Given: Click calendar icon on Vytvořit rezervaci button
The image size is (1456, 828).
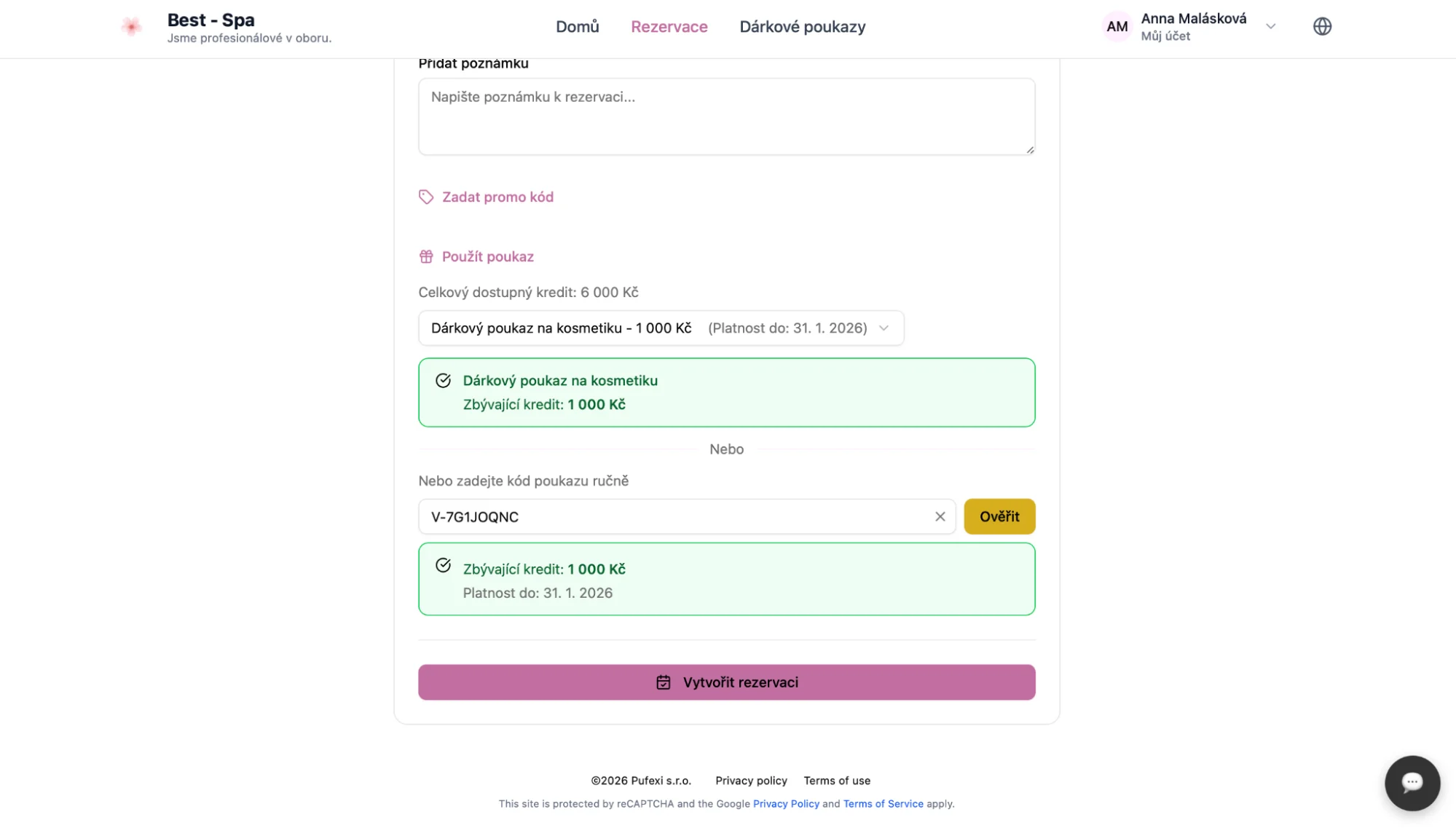Looking at the screenshot, I should click(x=663, y=682).
